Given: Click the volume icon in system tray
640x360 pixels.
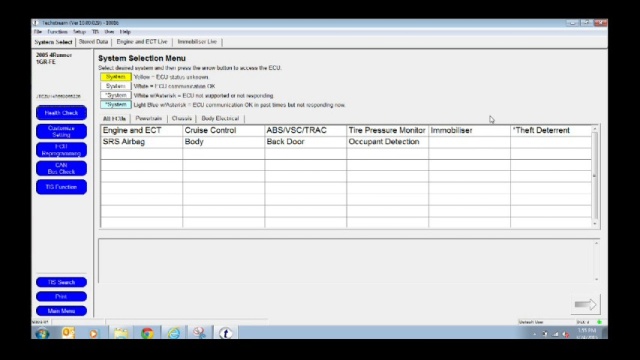Looking at the screenshot, I should pyautogui.click(x=565, y=334).
